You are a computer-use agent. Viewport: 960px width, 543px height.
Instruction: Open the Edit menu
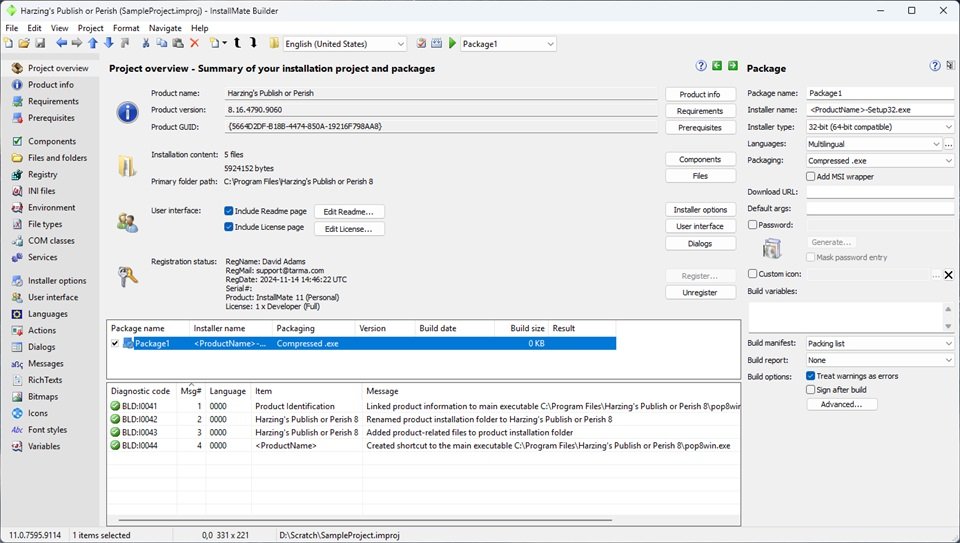click(x=34, y=28)
